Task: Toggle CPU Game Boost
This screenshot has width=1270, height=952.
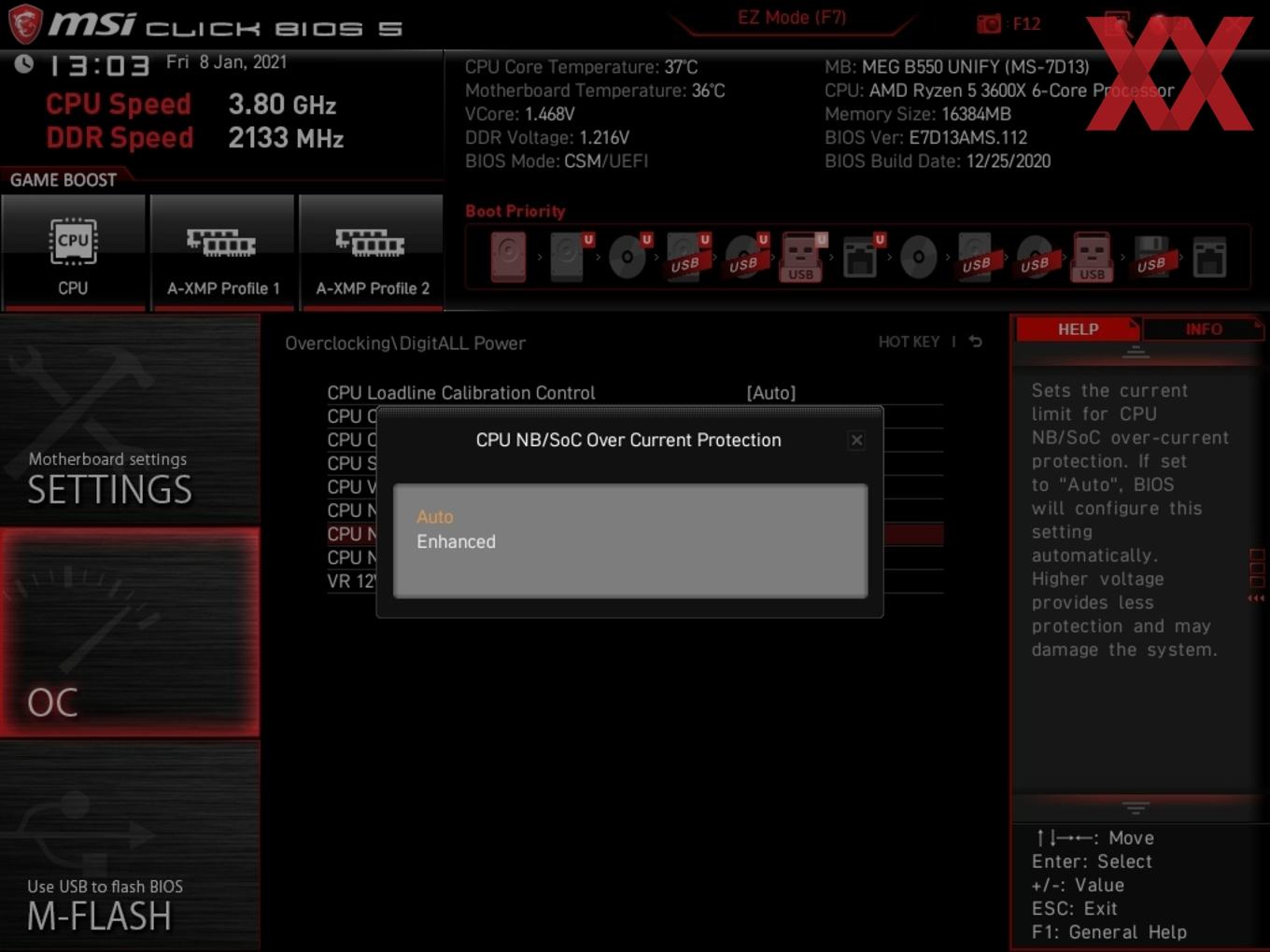Action: [74, 252]
